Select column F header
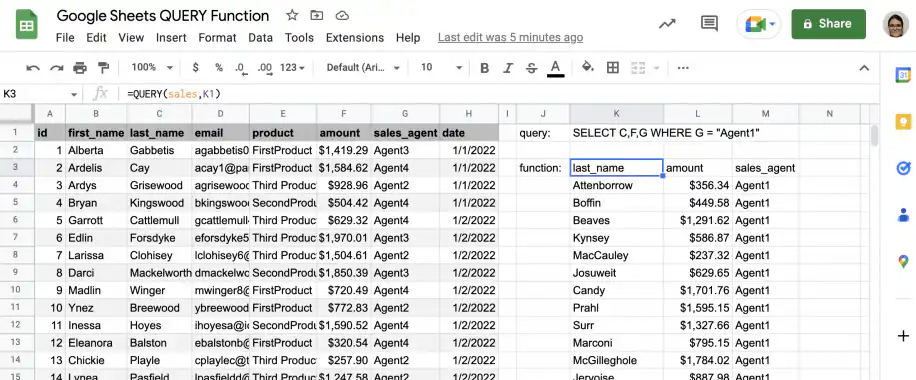The image size is (916, 380). click(x=344, y=114)
